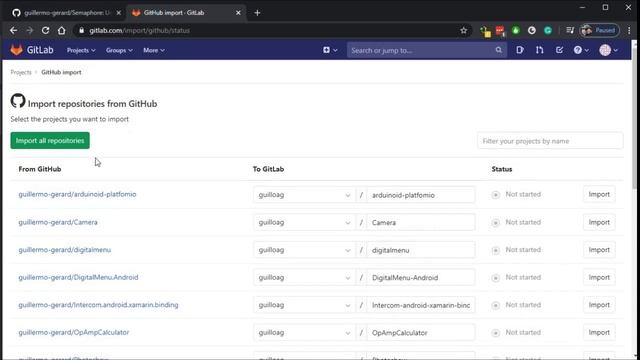Click Import all repositories button

(50, 140)
